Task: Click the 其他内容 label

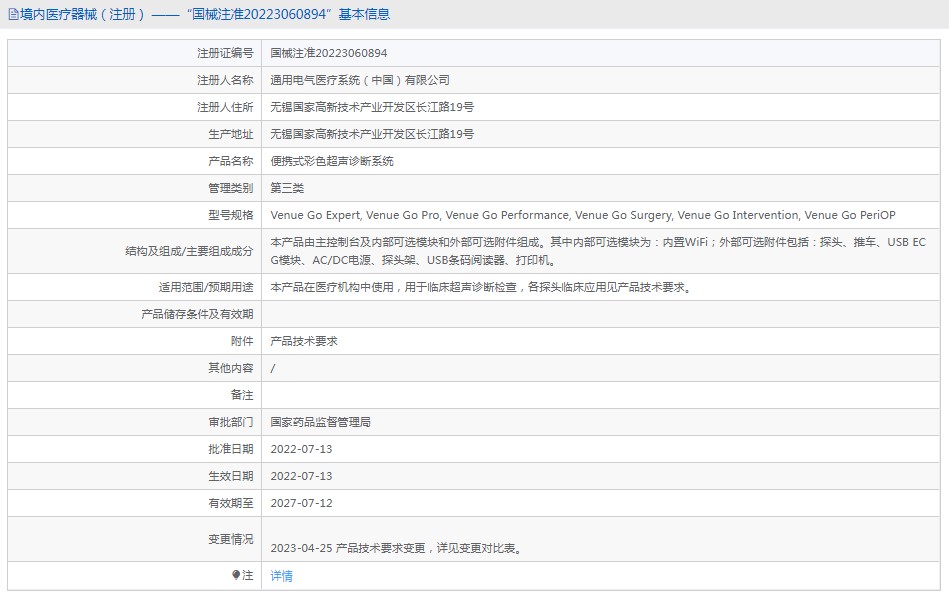Action: (x=231, y=368)
